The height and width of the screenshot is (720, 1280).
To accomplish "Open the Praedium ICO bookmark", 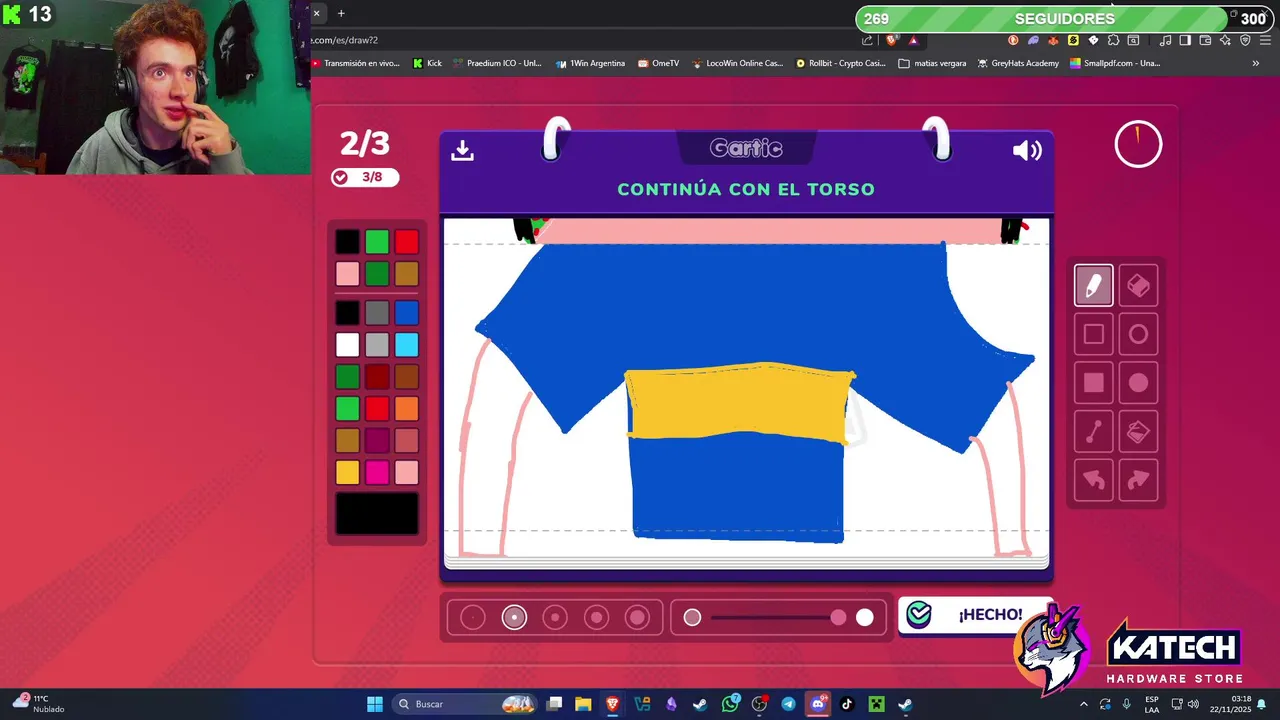I will 497,63.
